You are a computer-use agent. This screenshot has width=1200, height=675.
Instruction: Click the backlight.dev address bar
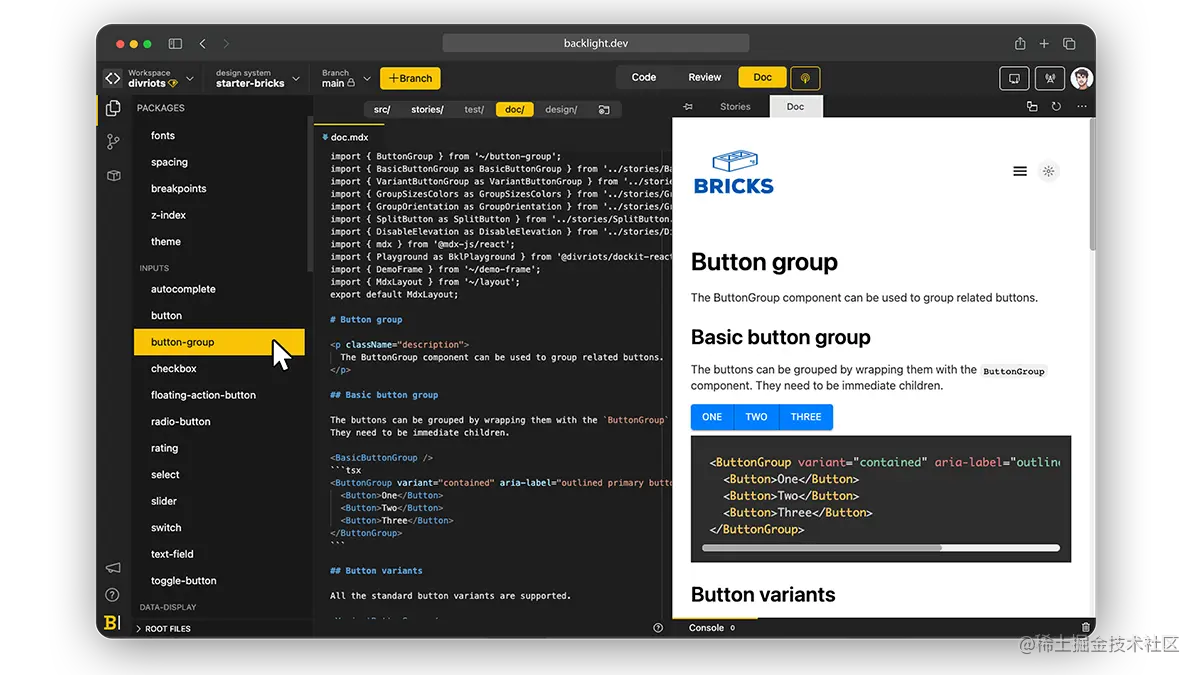[x=596, y=43]
